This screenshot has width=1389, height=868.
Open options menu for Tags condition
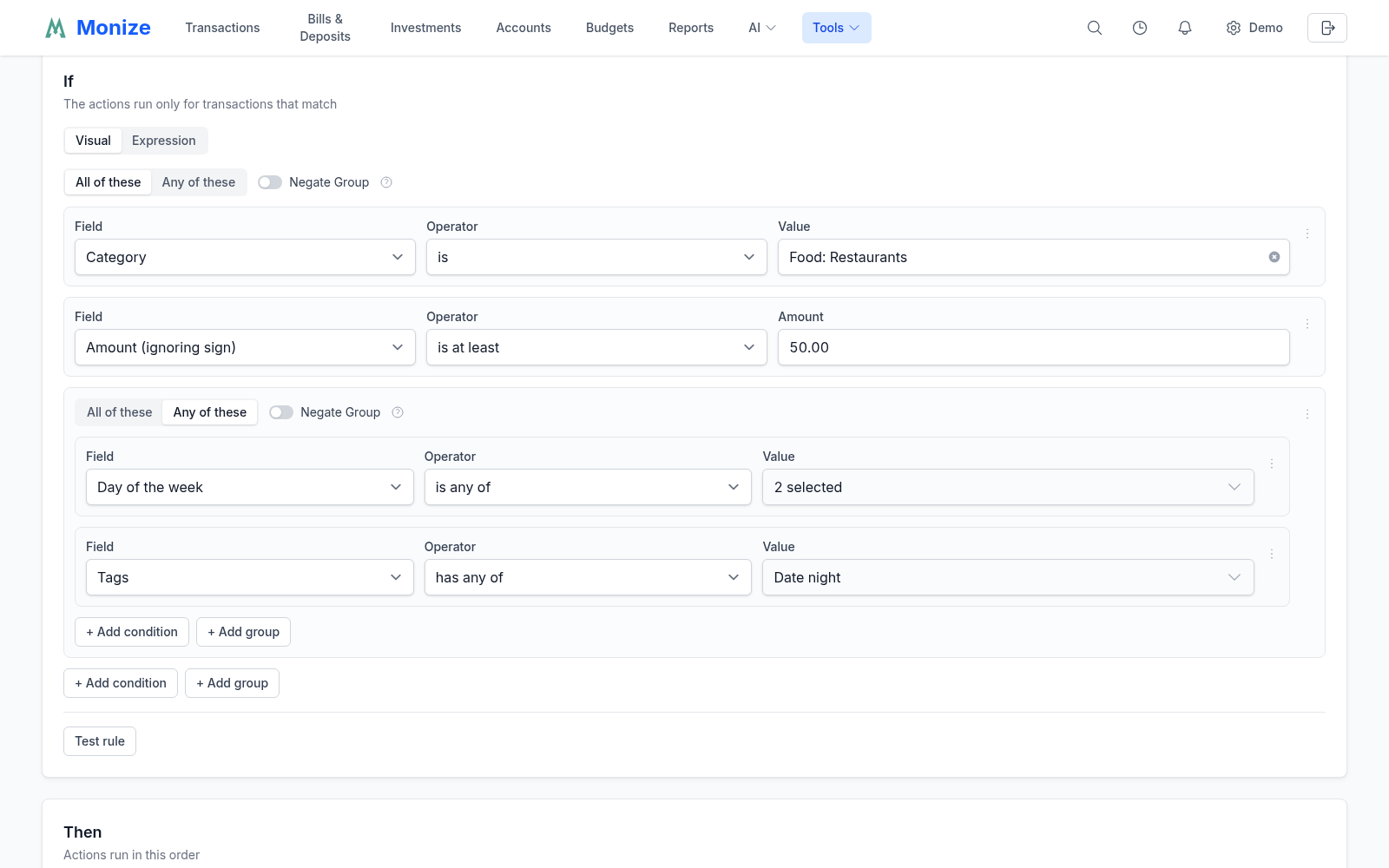click(x=1272, y=554)
